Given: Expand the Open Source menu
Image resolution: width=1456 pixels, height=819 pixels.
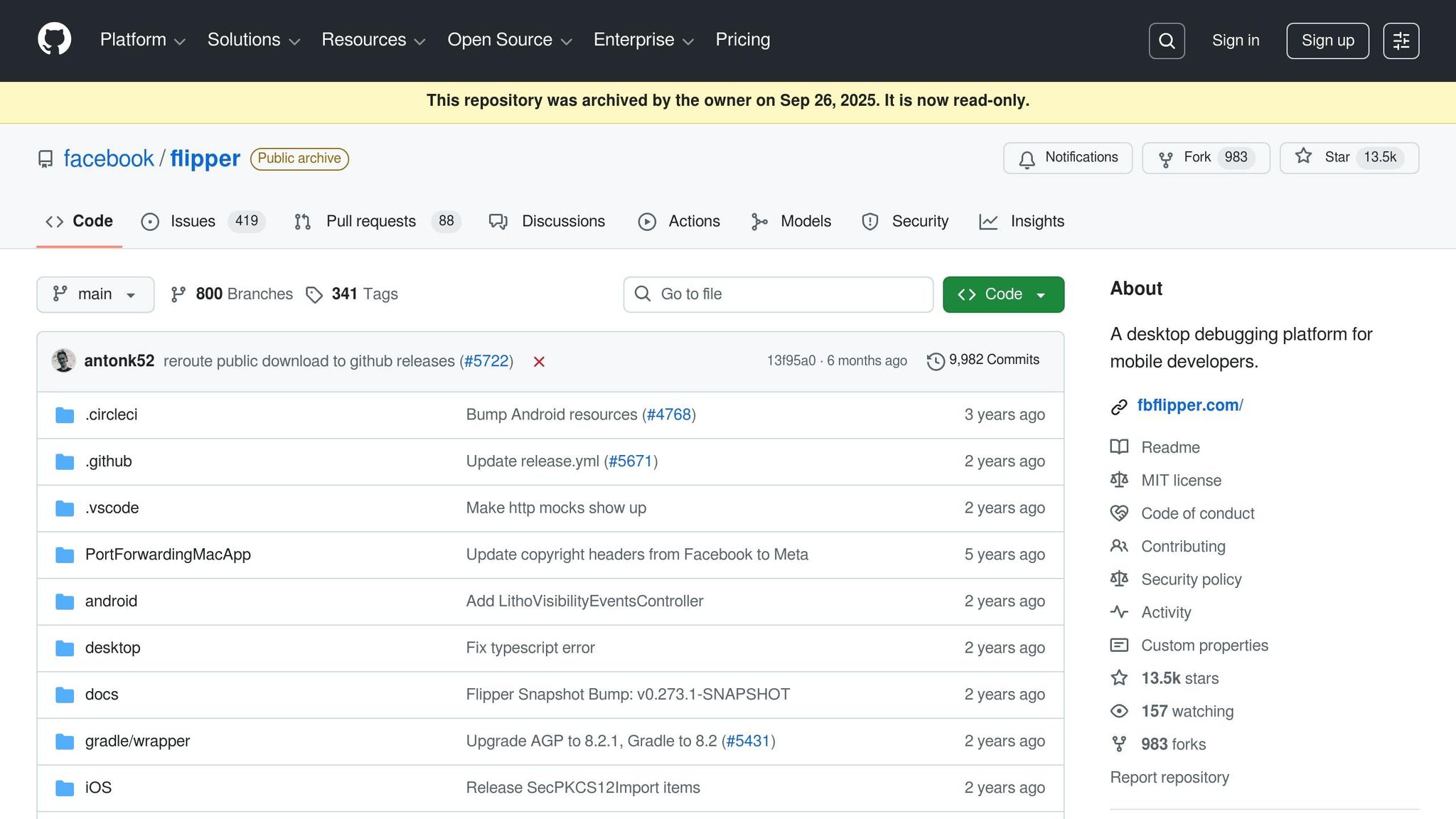Looking at the screenshot, I should click(509, 40).
